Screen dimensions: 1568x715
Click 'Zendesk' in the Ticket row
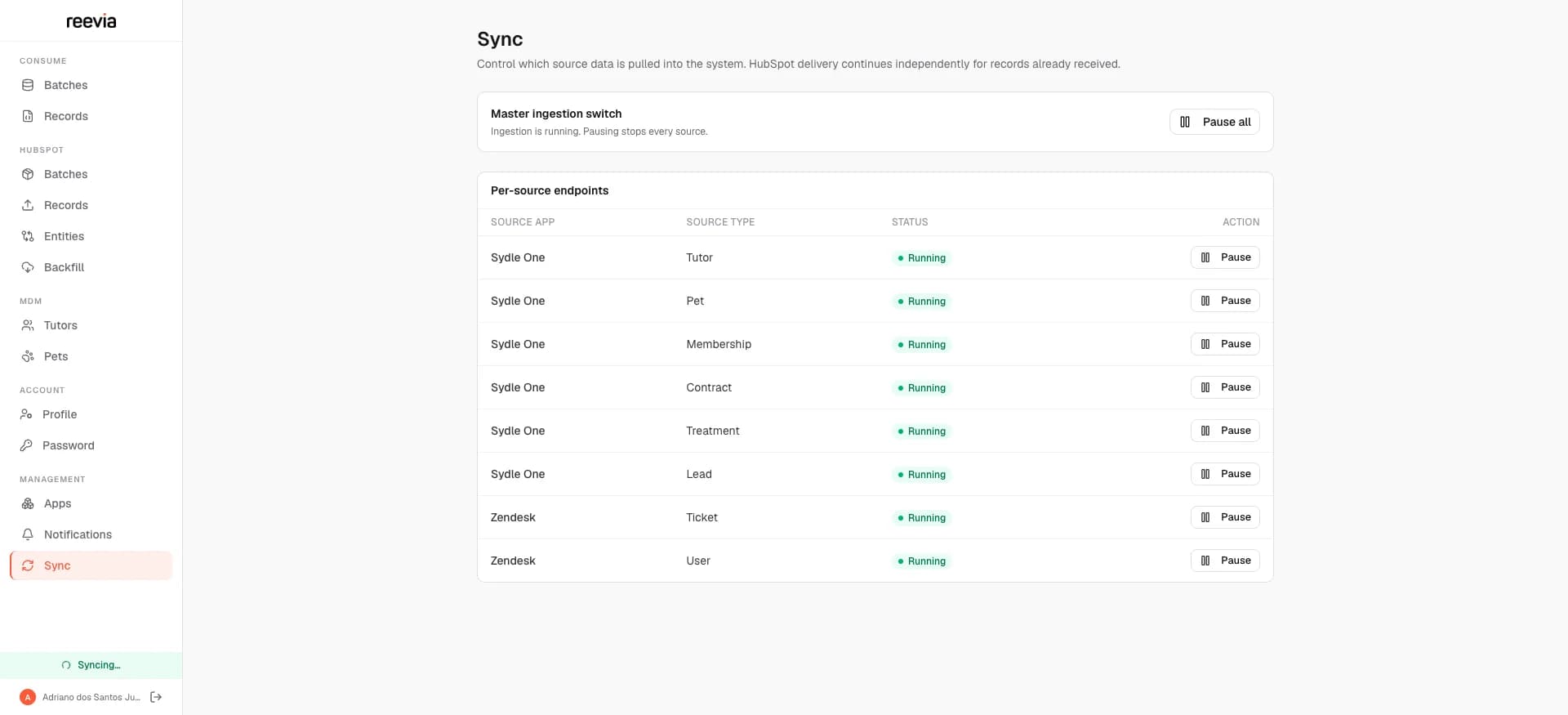tap(513, 517)
